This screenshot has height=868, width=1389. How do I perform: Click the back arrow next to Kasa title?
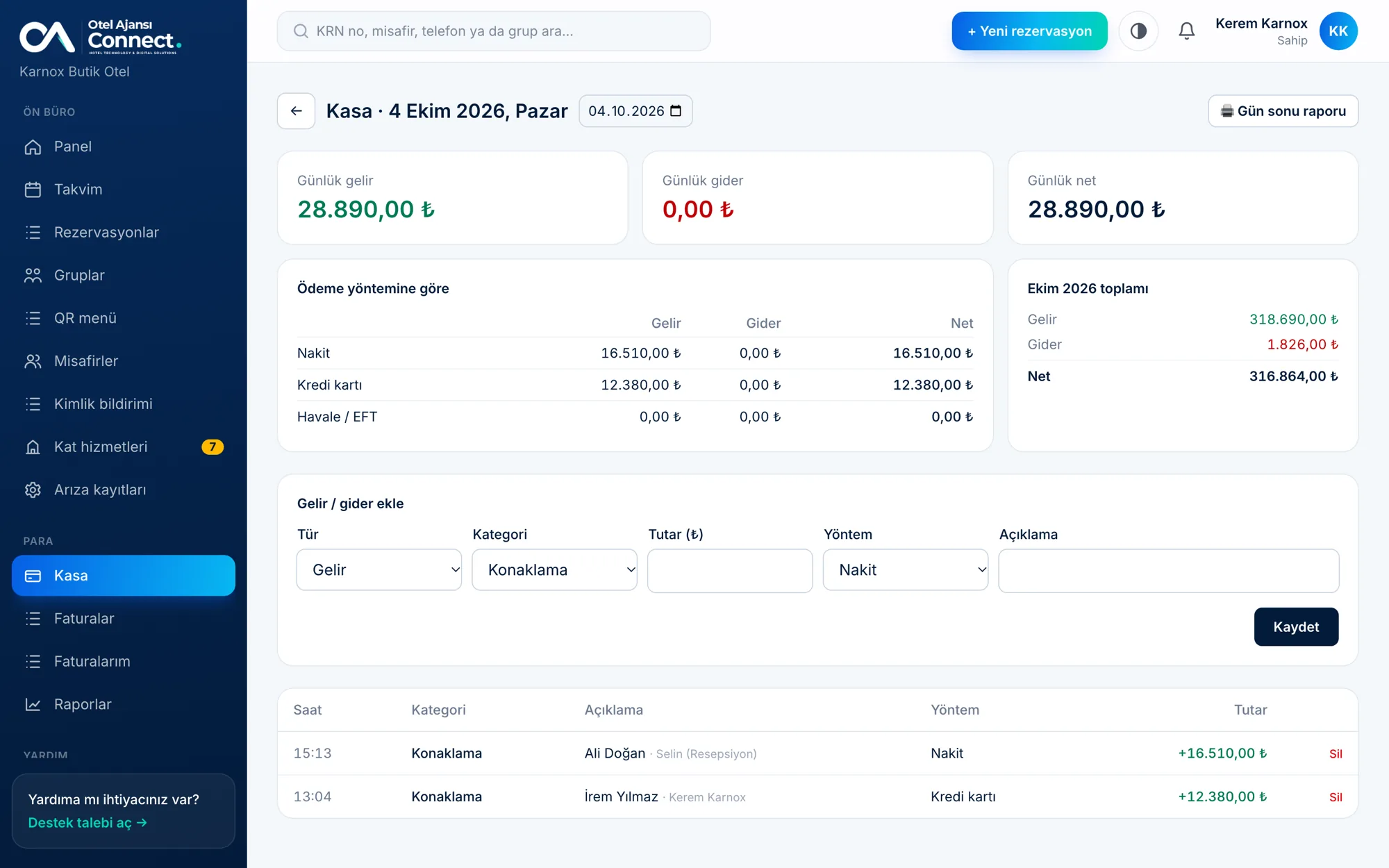297,111
